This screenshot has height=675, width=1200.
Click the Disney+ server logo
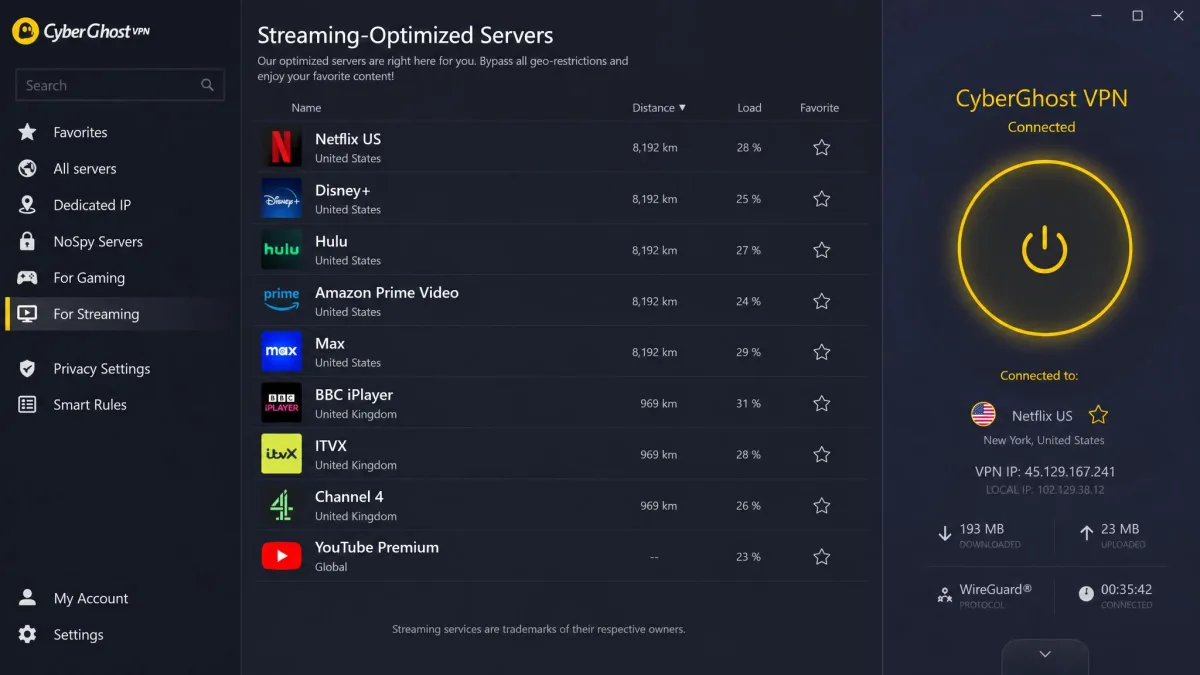tap(281, 198)
